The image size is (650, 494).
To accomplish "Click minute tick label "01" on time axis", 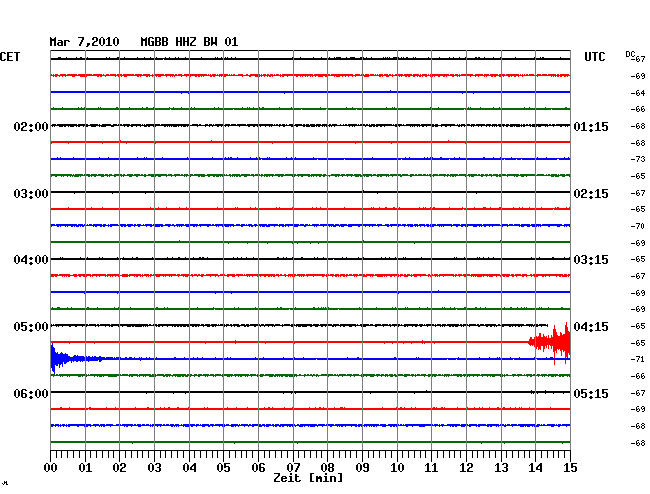I will pos(85,468).
